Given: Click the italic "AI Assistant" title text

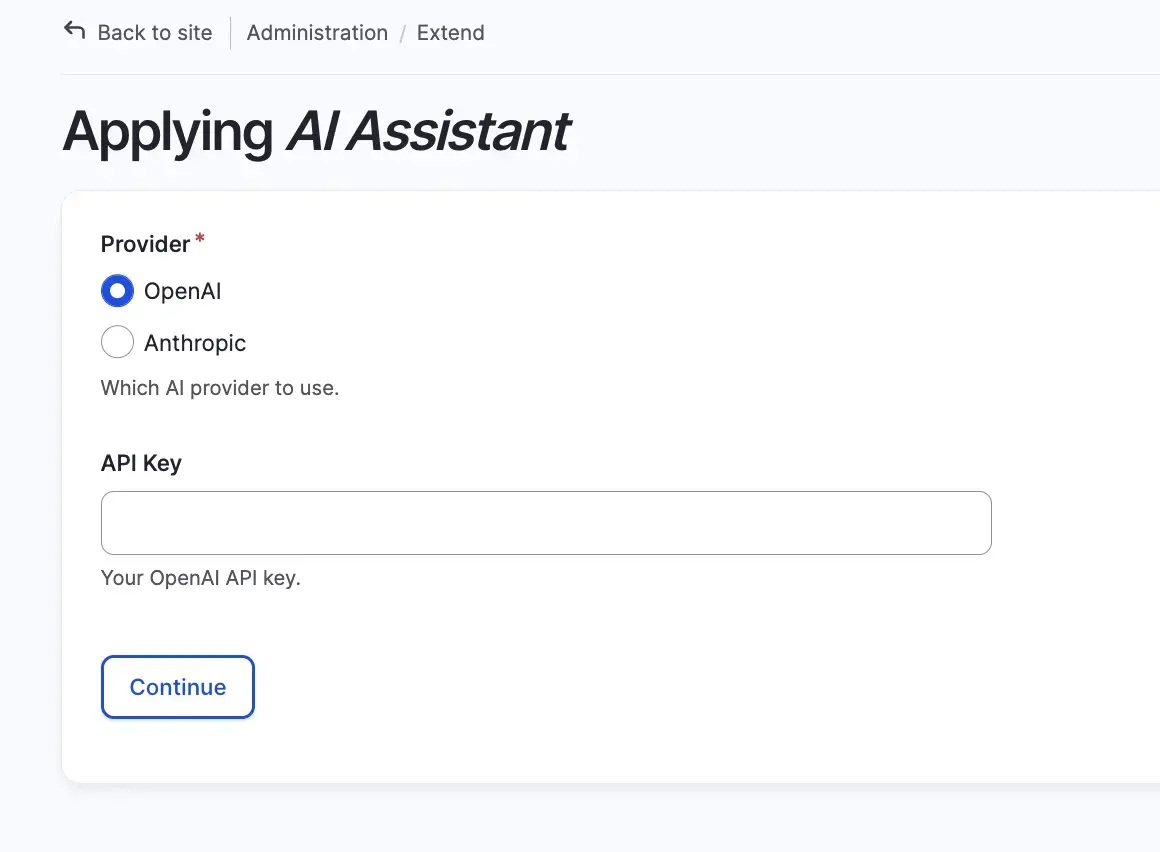Looking at the screenshot, I should click(427, 132).
